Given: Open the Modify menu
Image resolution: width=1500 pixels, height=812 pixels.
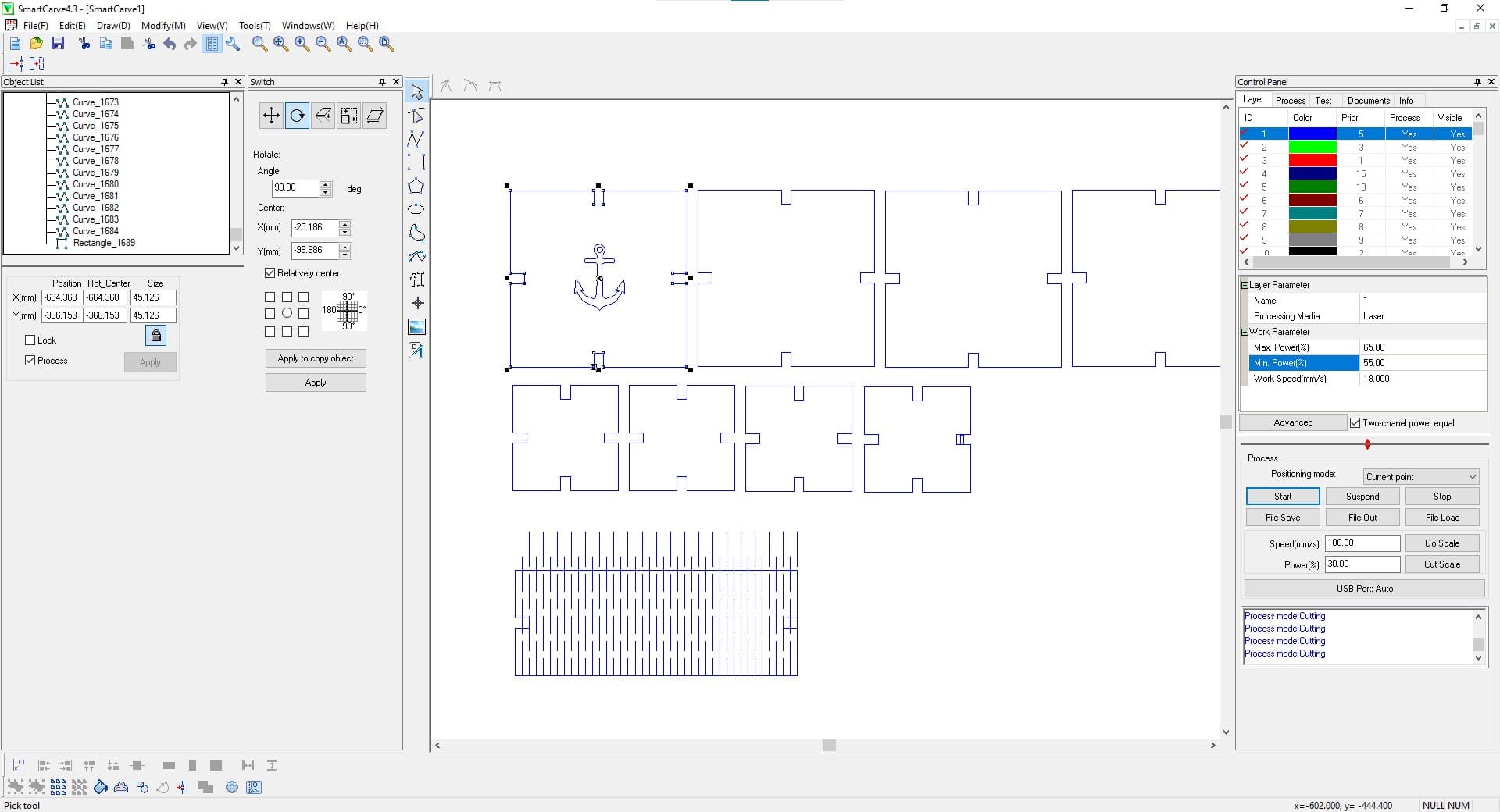Looking at the screenshot, I should [162, 25].
